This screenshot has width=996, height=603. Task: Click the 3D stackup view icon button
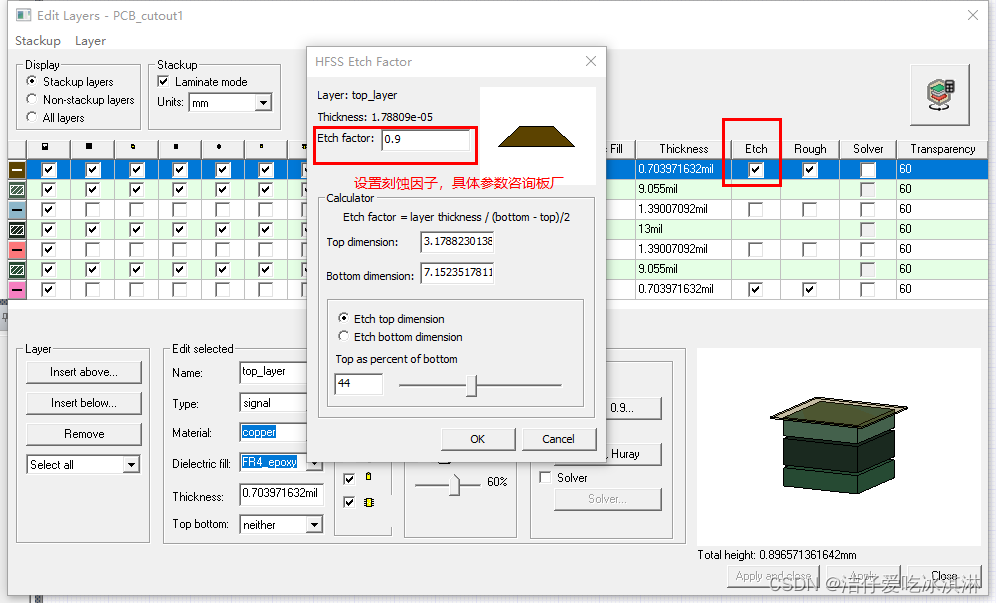939,95
